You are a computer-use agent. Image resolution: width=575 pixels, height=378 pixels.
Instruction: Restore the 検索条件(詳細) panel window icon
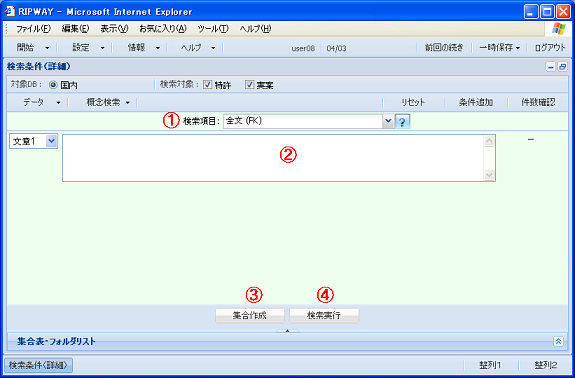(x=562, y=67)
